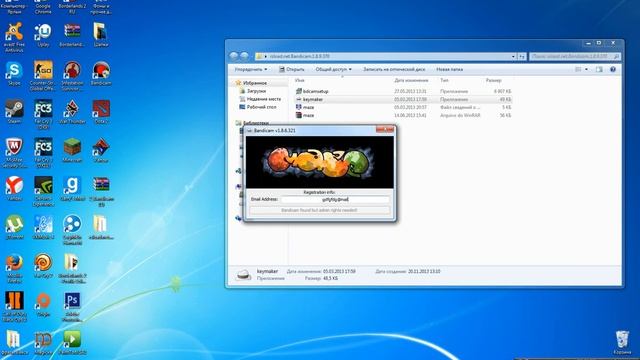640x360 pixels.
Task: Click the Explorer Forward navigation arrow
Action: tap(244, 56)
